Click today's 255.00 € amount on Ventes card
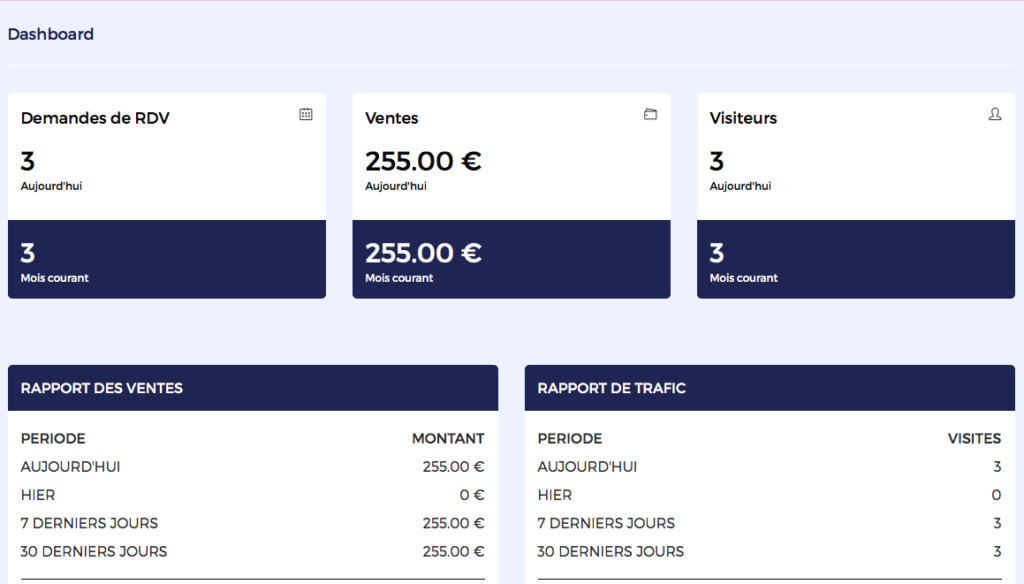The width and height of the screenshot is (1024, 584). tap(423, 161)
